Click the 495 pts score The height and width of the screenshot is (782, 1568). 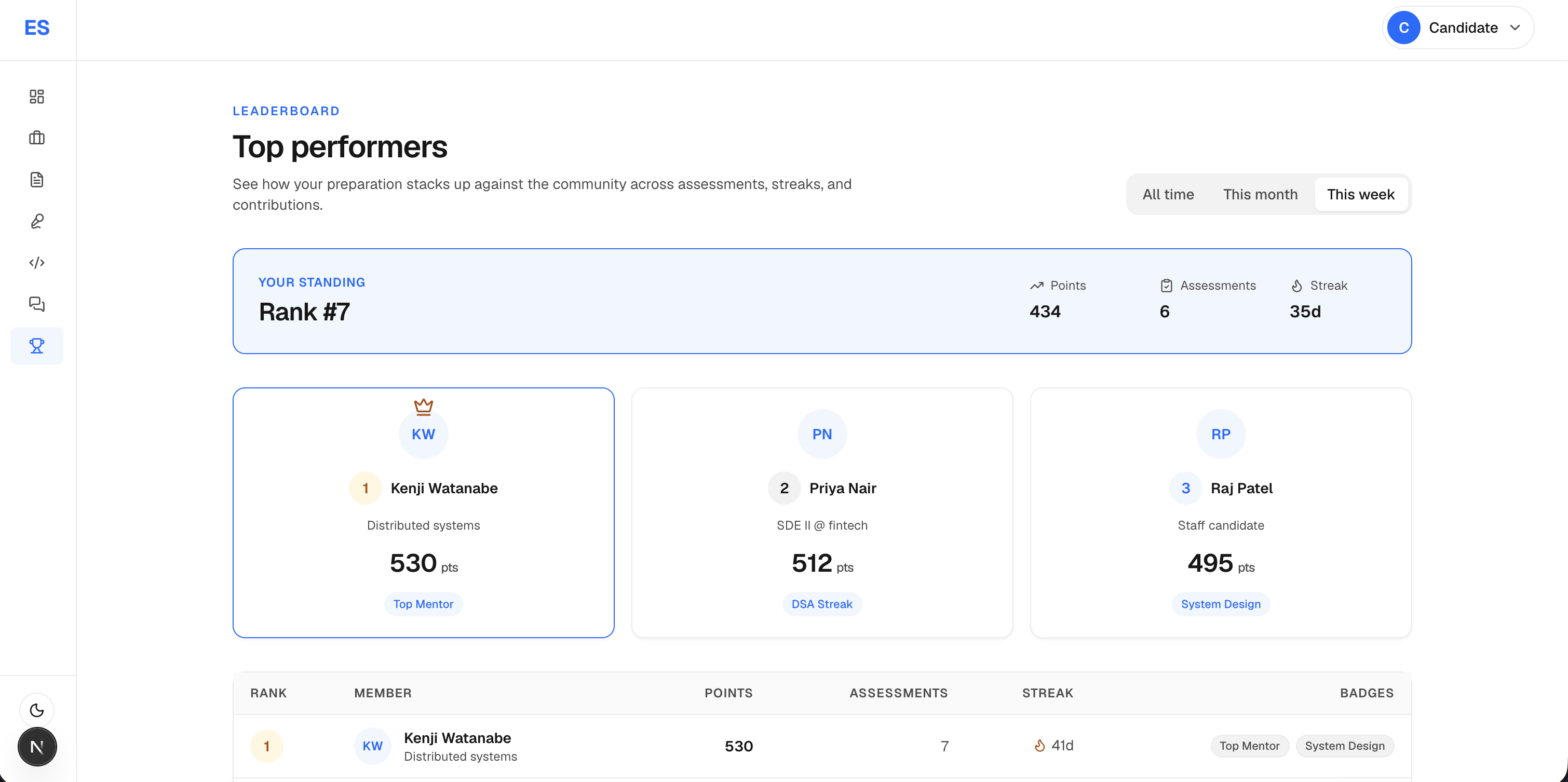click(1221, 563)
